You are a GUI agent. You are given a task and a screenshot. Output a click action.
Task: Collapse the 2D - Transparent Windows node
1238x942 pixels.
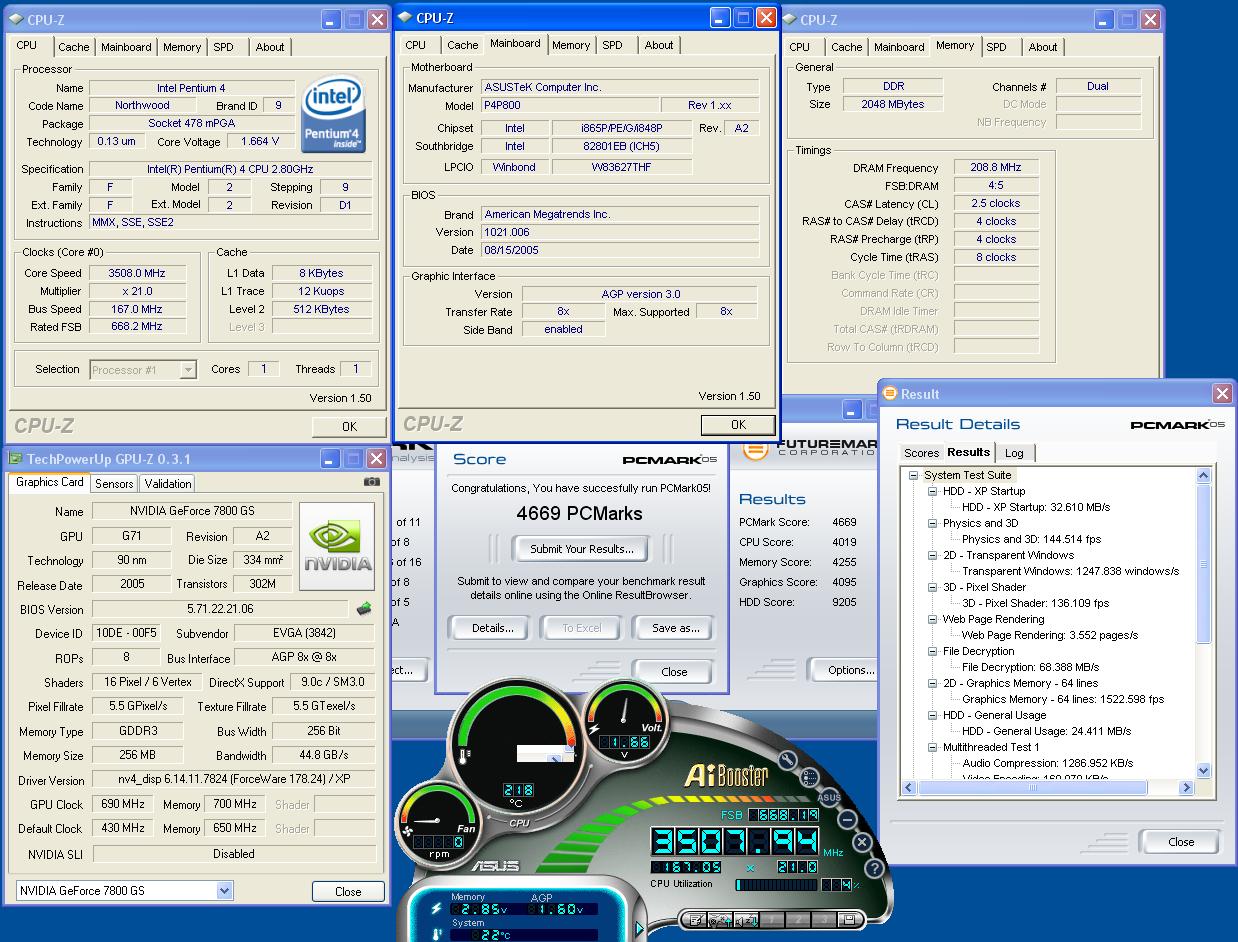click(932, 555)
